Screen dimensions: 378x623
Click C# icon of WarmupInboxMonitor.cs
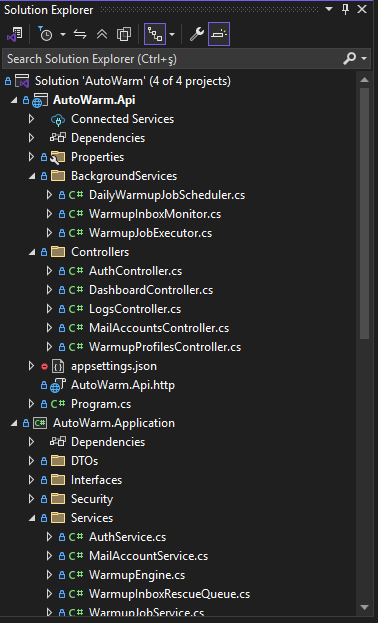click(76, 214)
